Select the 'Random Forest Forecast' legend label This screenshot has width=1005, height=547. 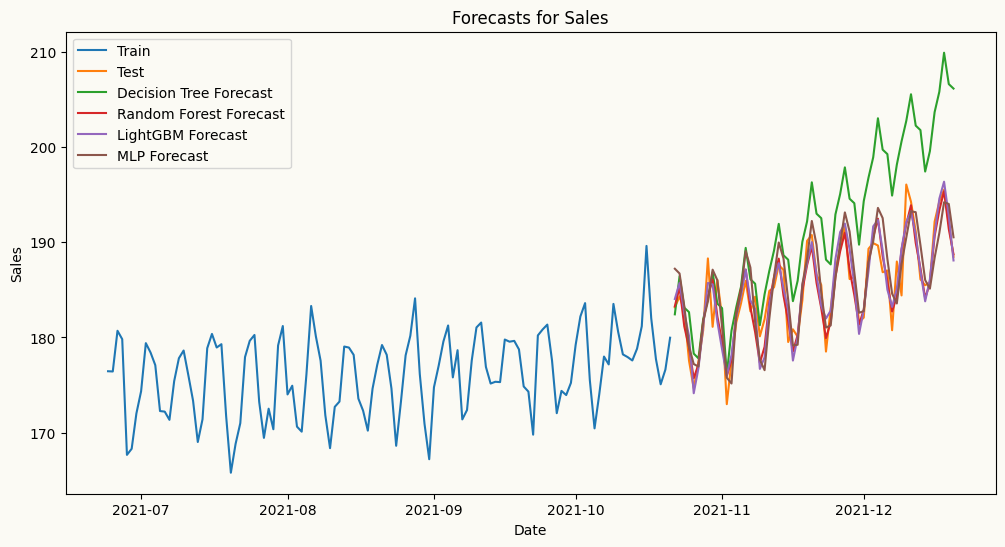point(200,115)
